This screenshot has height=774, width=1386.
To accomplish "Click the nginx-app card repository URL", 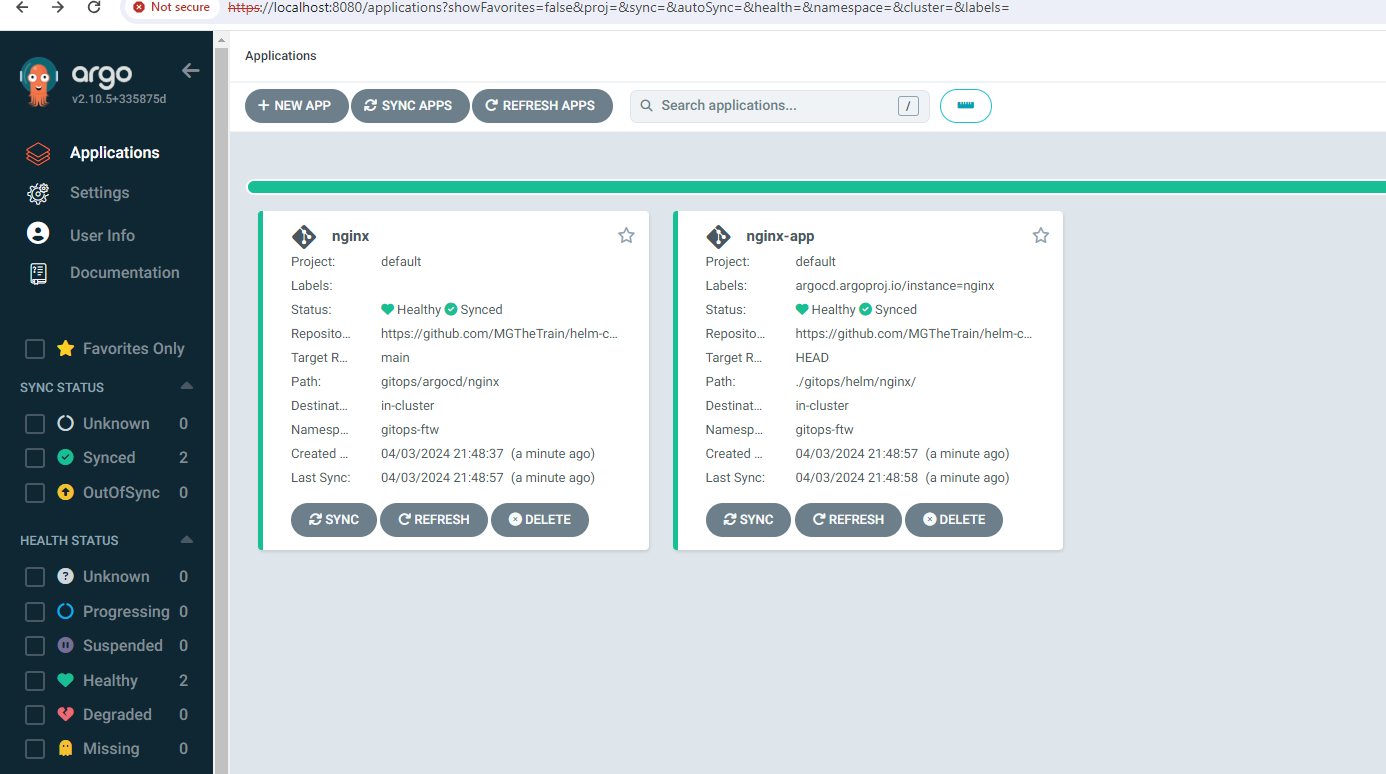I will tap(914, 334).
